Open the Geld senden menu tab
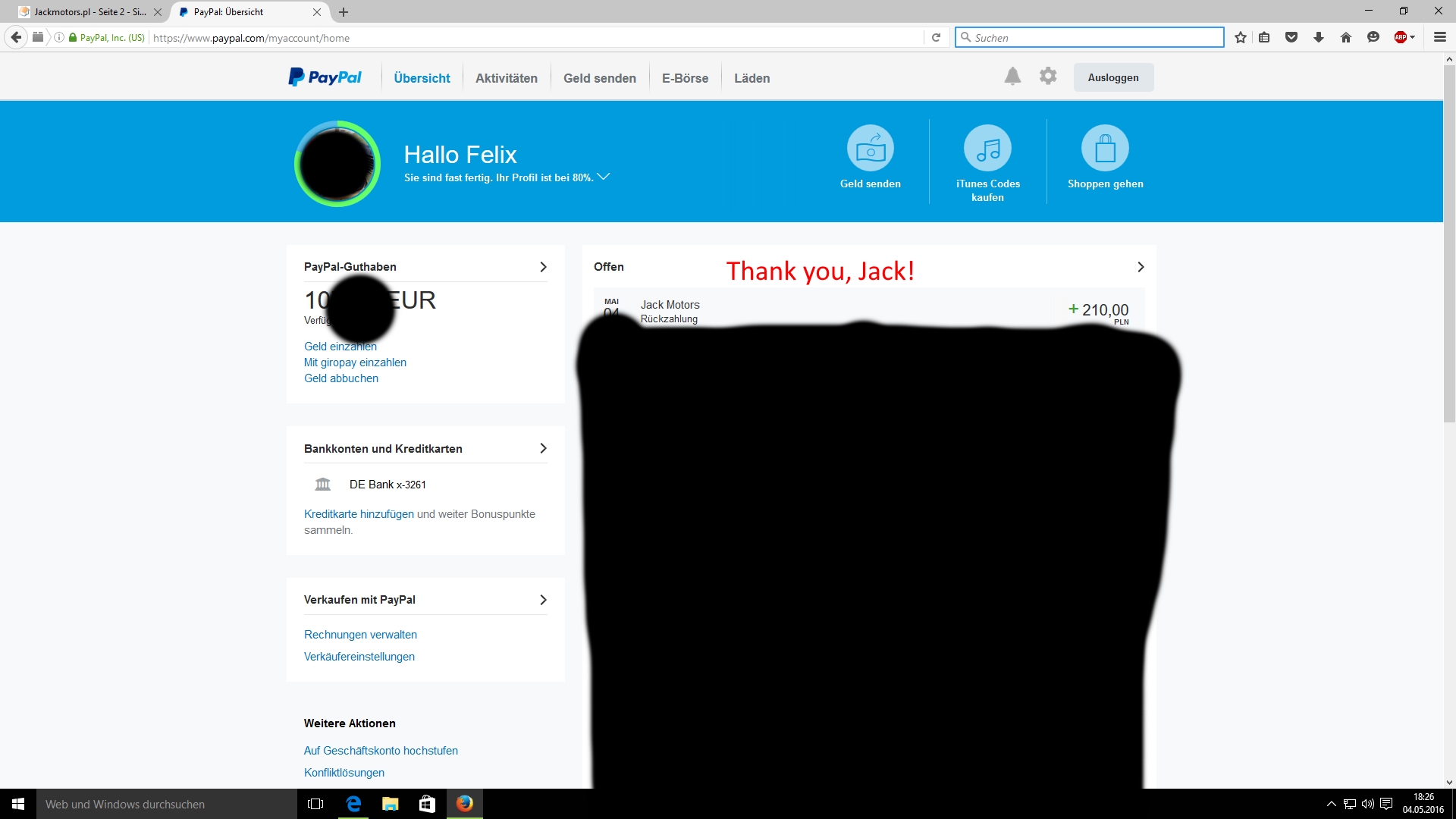 [x=600, y=78]
